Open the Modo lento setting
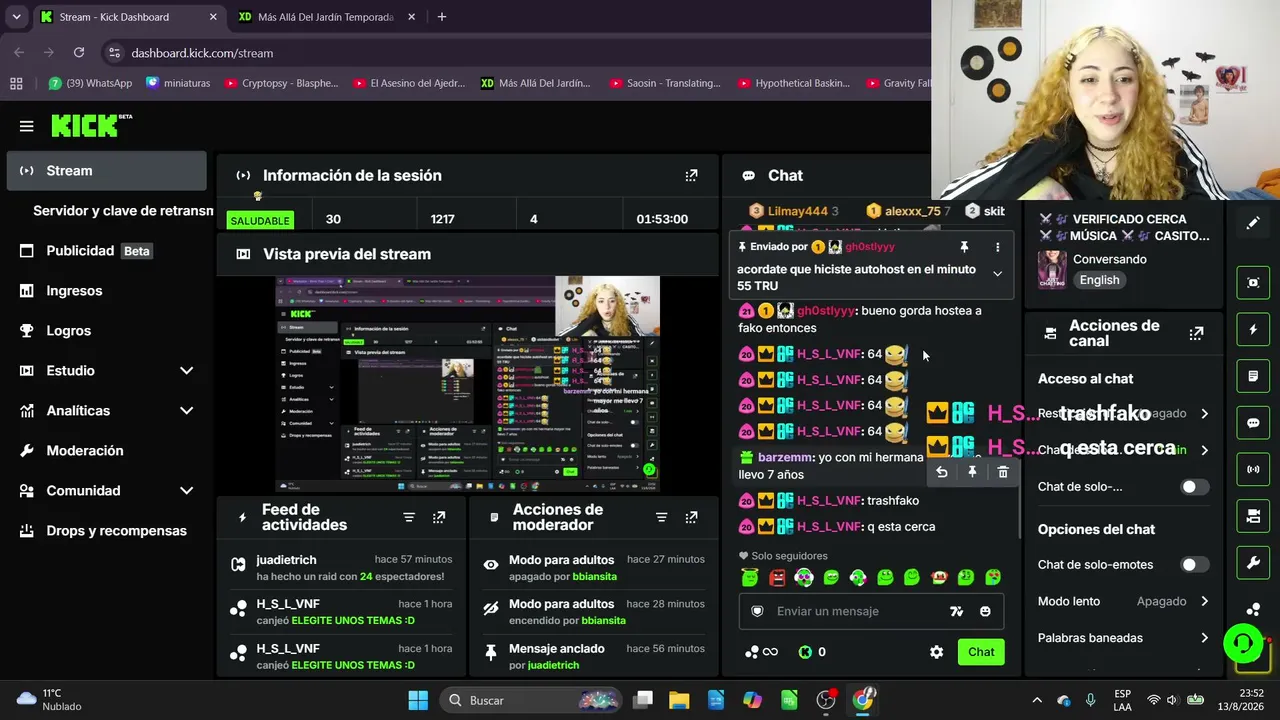Viewport: 1280px width, 720px height. 1124,601
